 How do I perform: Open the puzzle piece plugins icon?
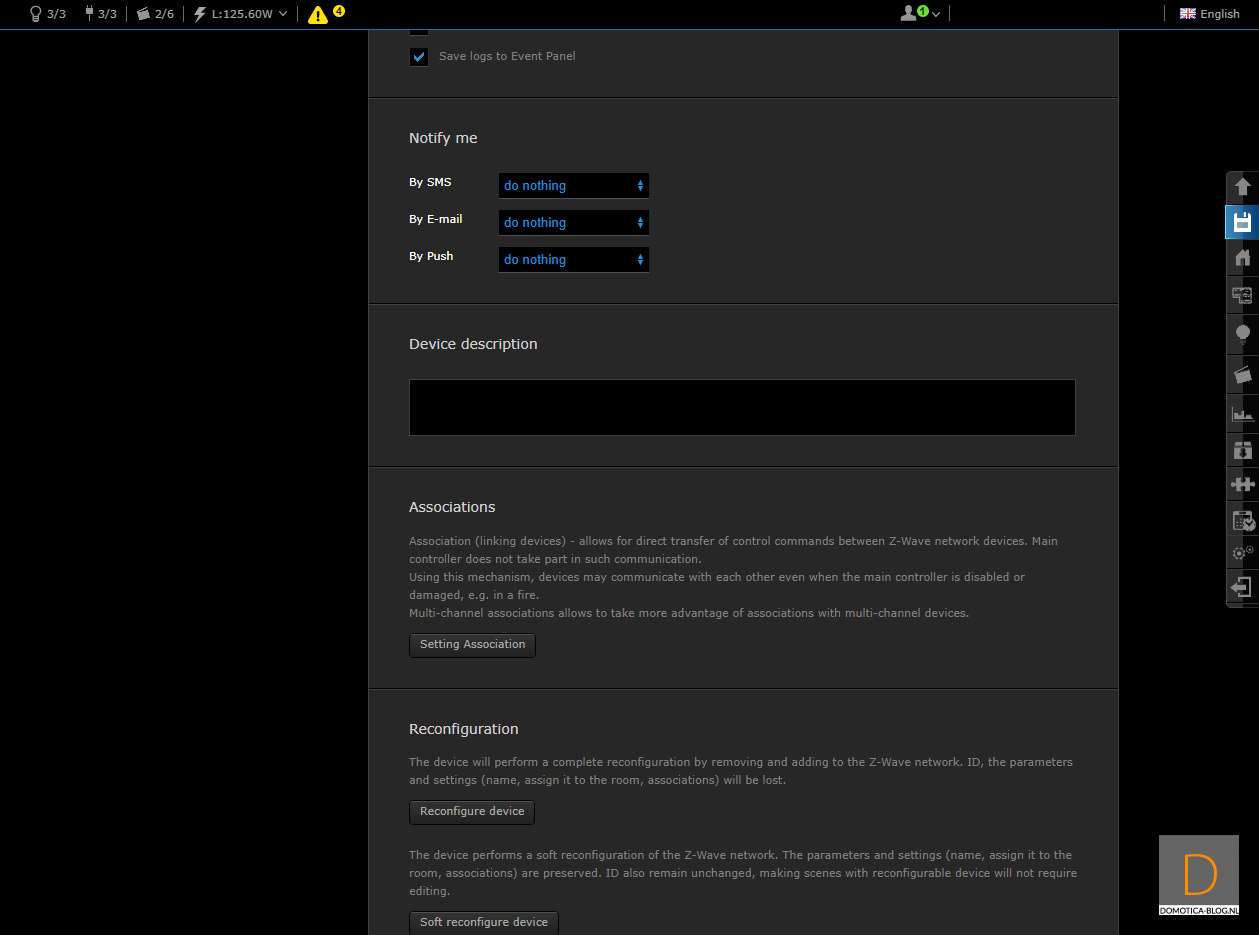point(1242,484)
